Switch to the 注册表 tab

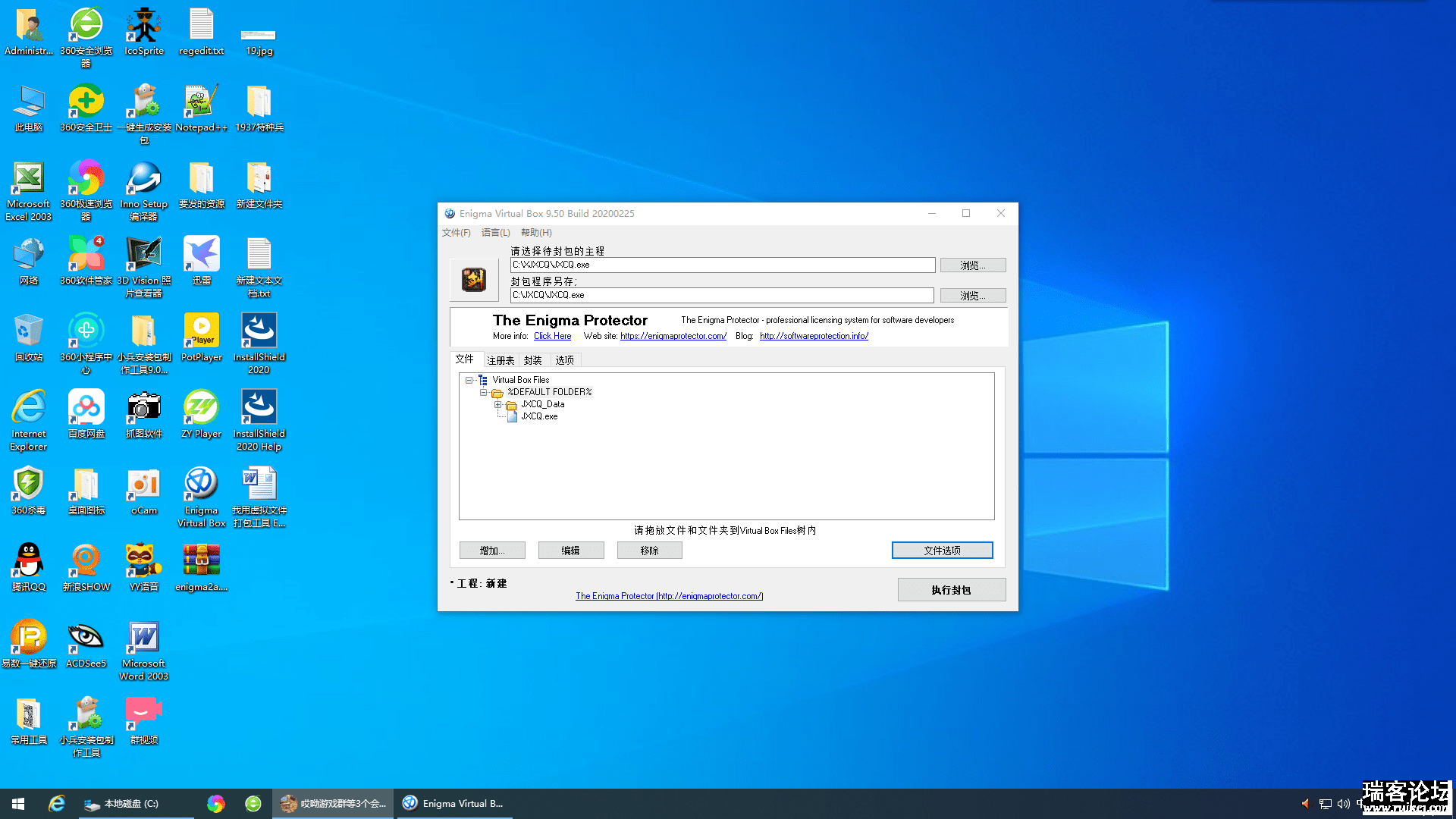[x=500, y=360]
